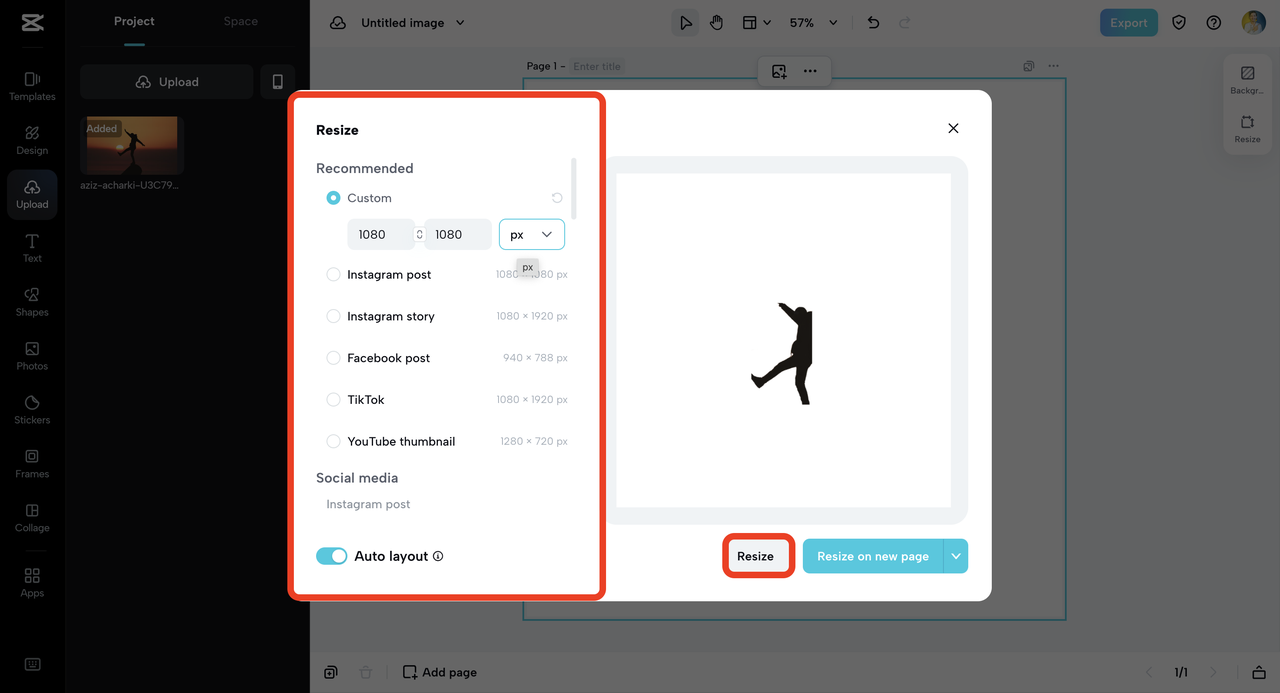
Task: Select the TikTok radio option
Action: pos(334,399)
